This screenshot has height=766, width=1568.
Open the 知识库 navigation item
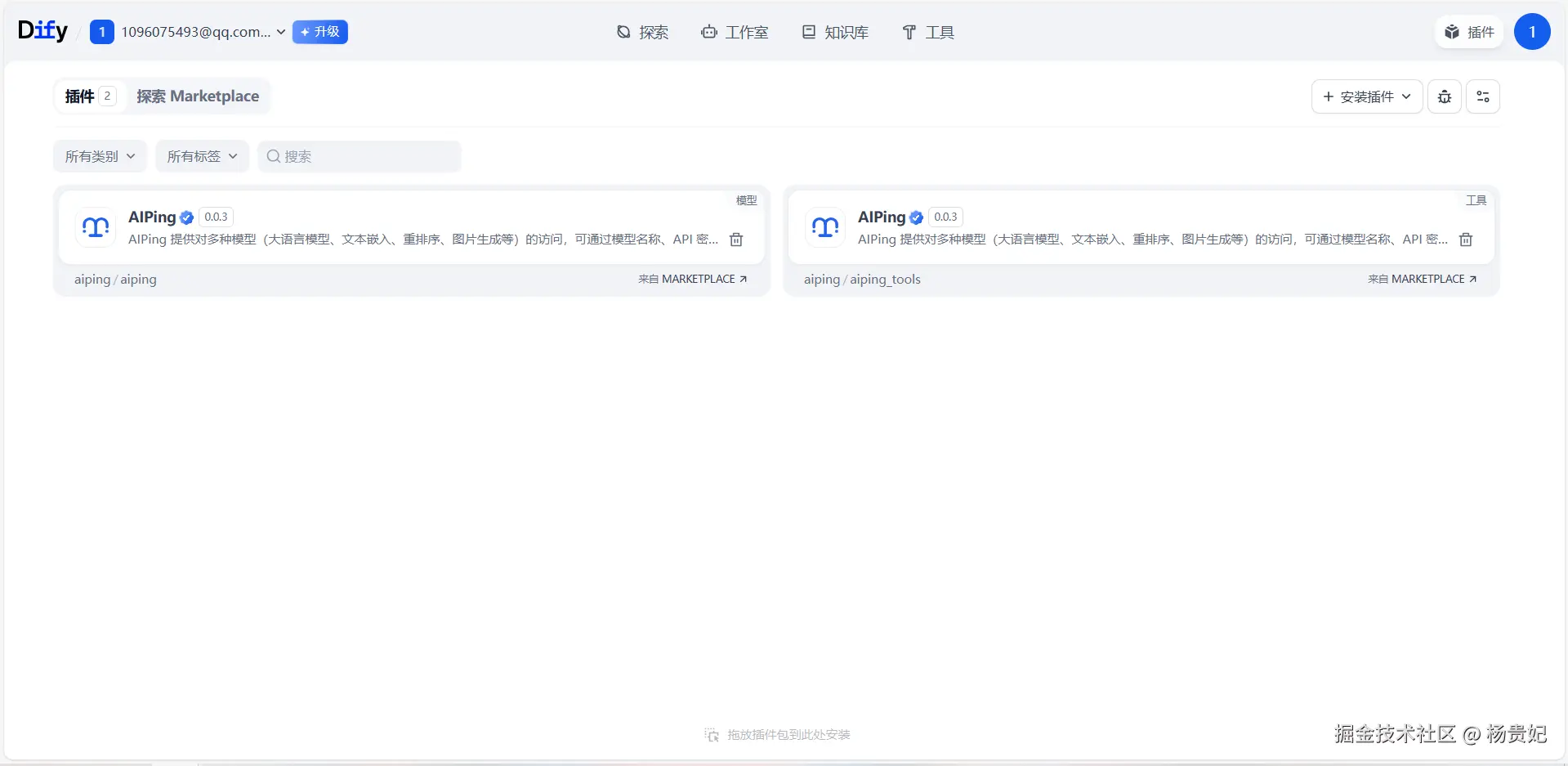[x=835, y=32]
